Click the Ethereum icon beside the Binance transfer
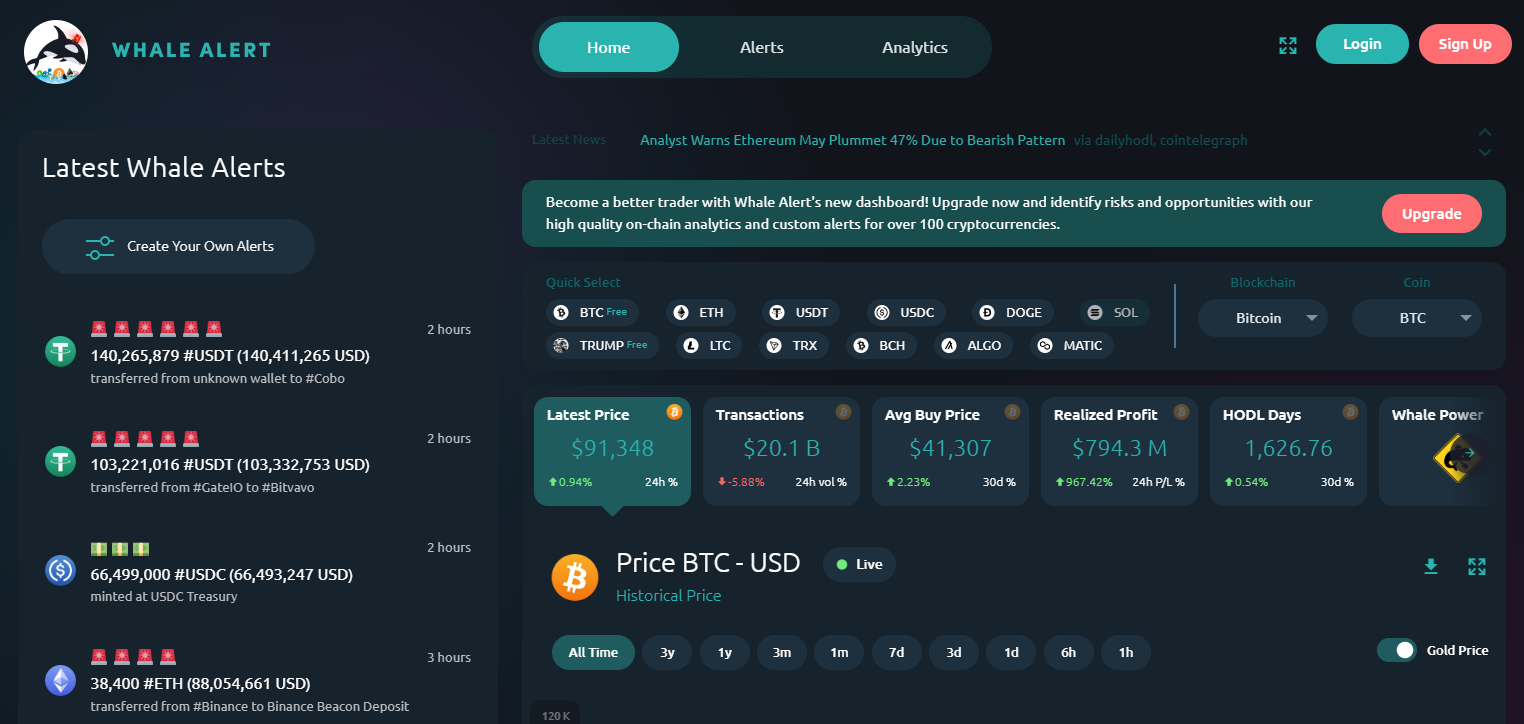 click(61, 680)
